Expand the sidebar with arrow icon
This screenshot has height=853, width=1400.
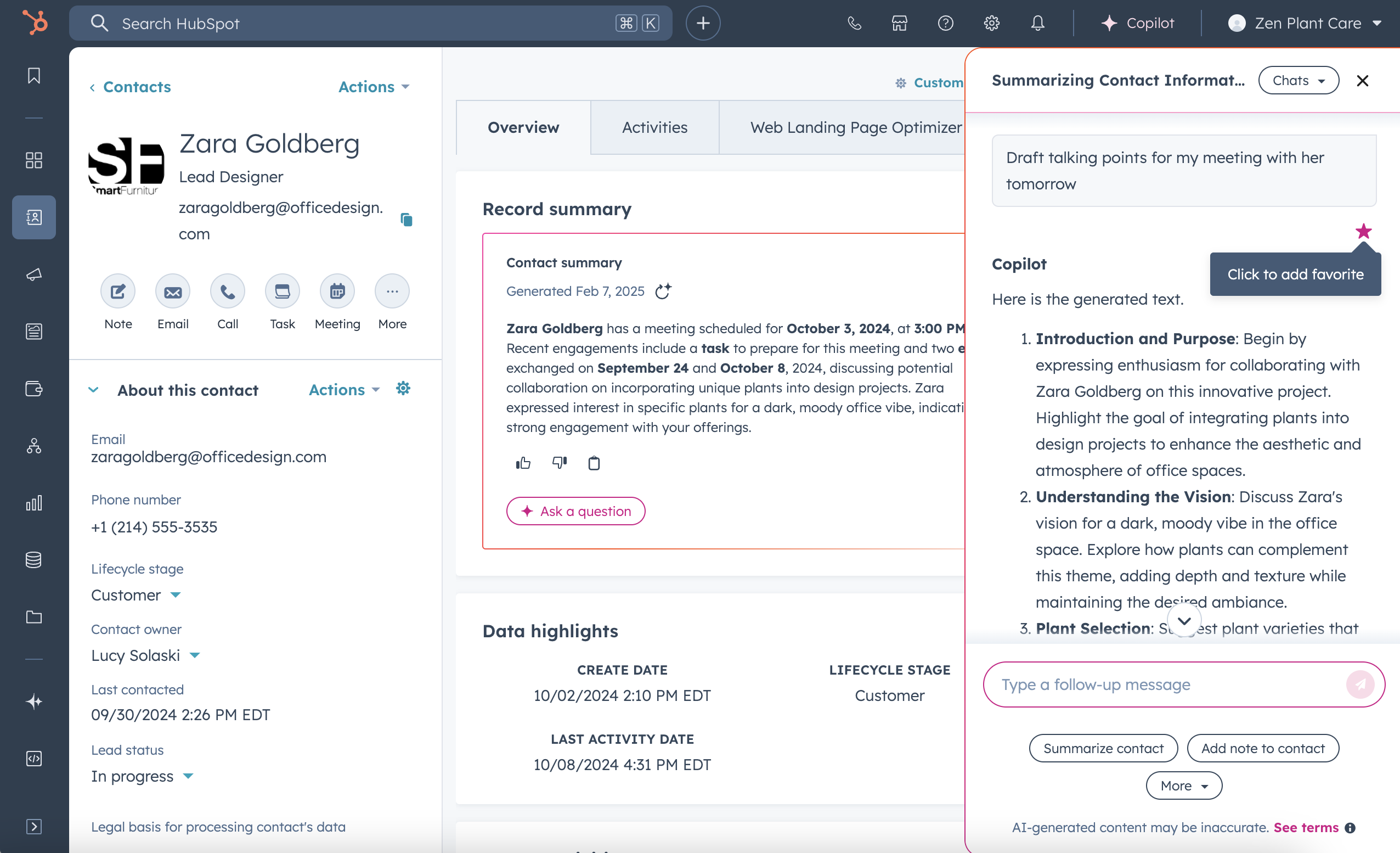click(x=34, y=826)
